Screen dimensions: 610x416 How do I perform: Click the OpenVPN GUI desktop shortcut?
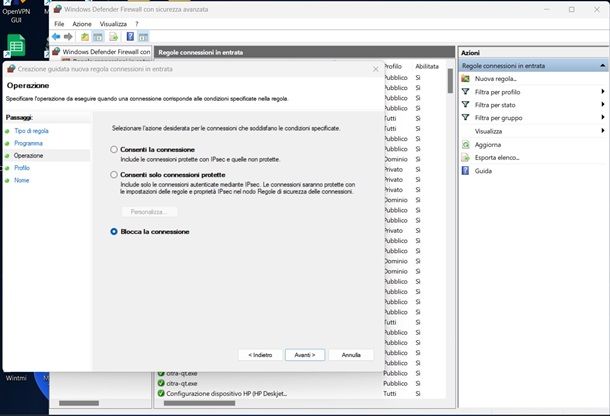[16, 12]
